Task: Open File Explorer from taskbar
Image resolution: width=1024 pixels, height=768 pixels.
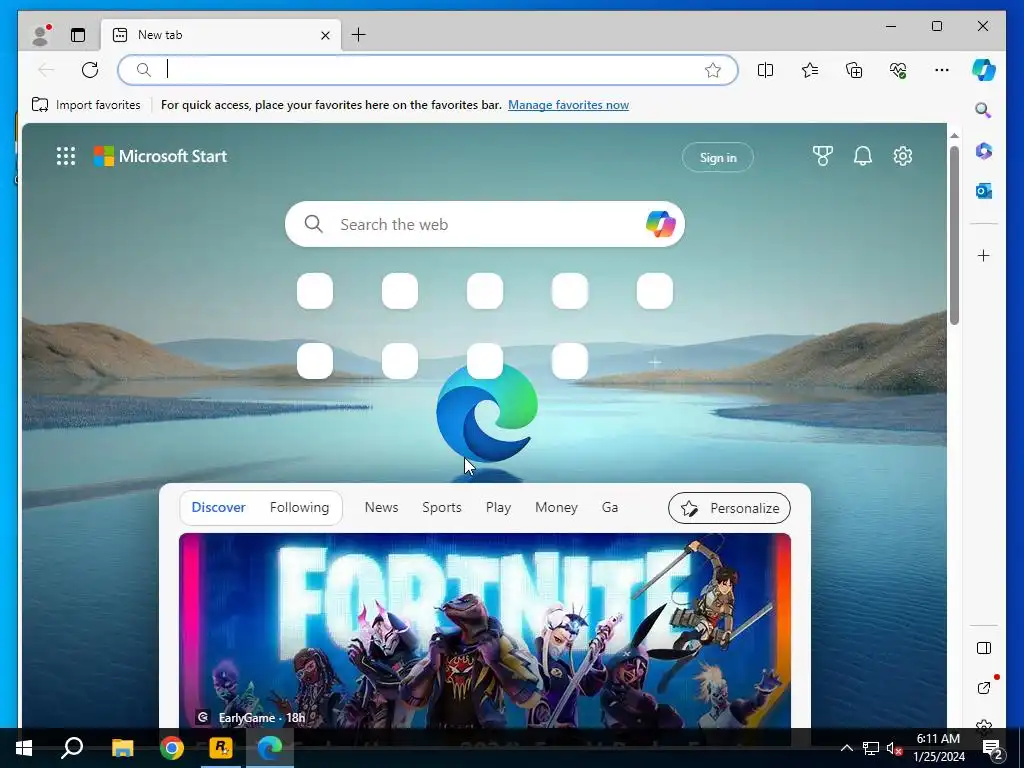Action: pos(122,748)
